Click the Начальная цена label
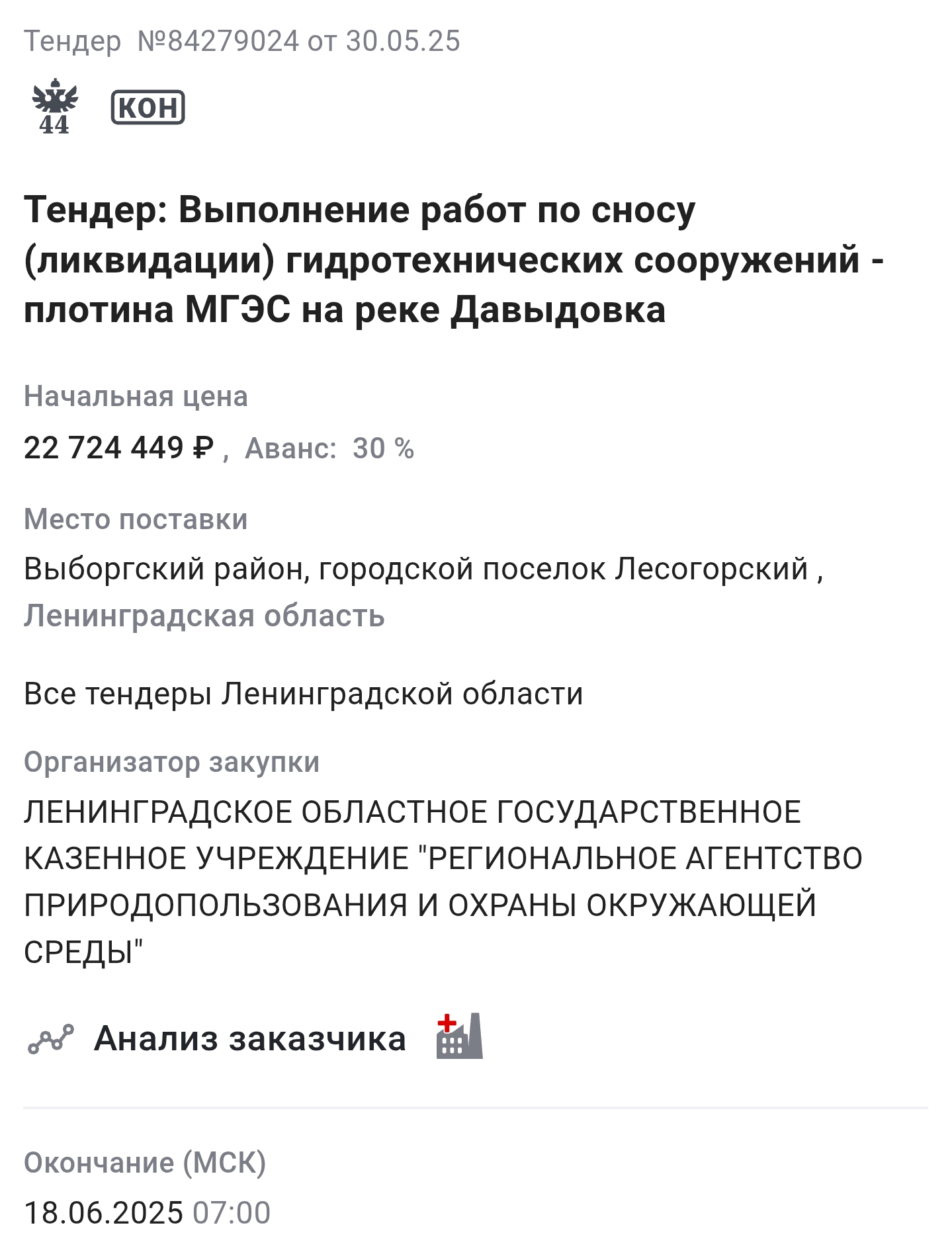Viewport: 952px width, 1254px height. [136, 397]
